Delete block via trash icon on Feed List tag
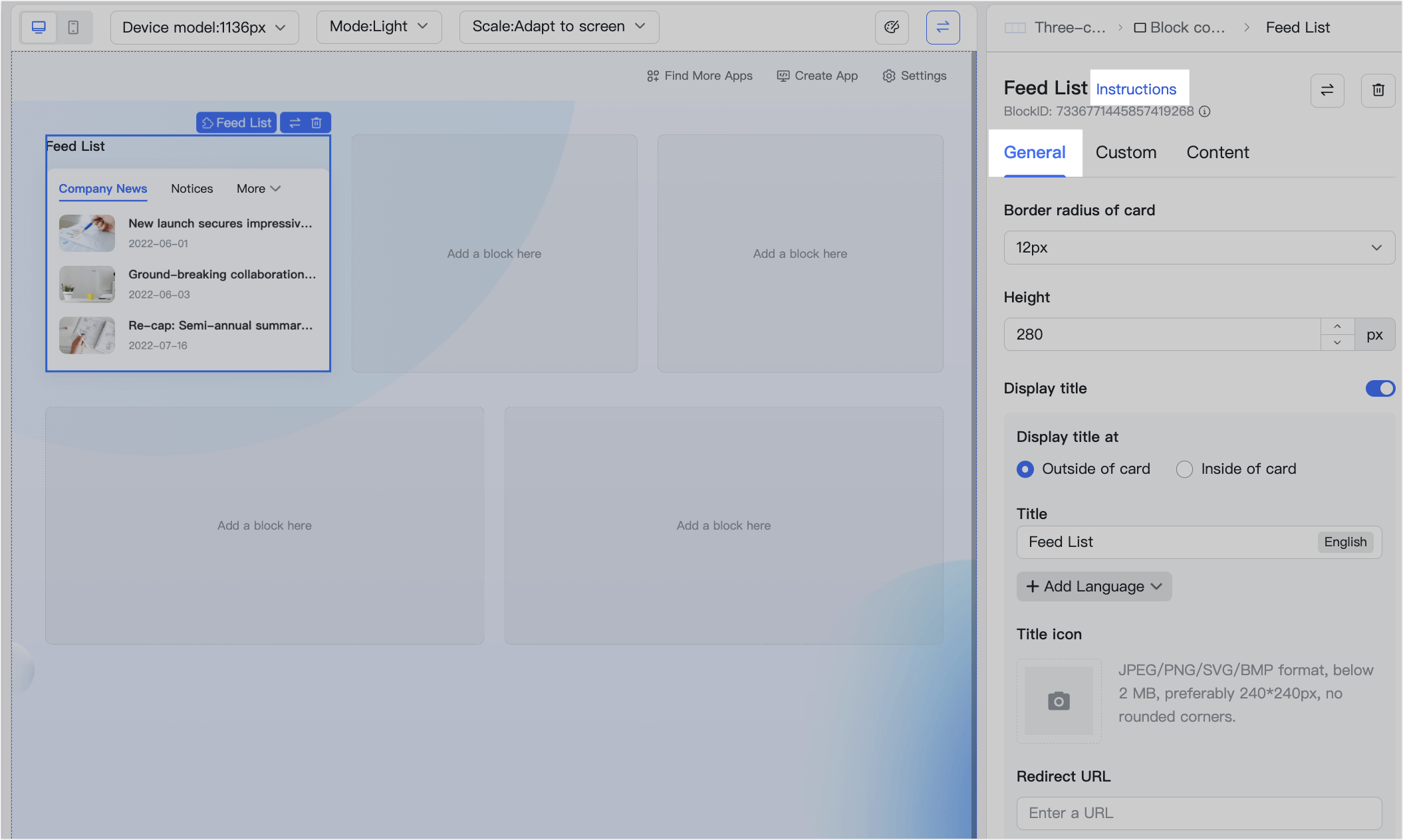 pos(317,123)
